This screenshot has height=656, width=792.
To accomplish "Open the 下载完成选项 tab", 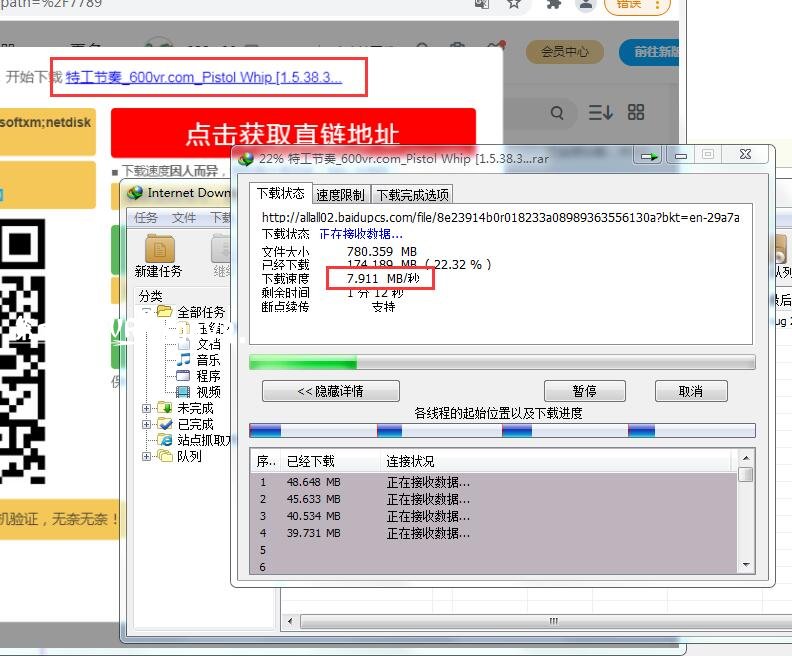I will tap(412, 195).
